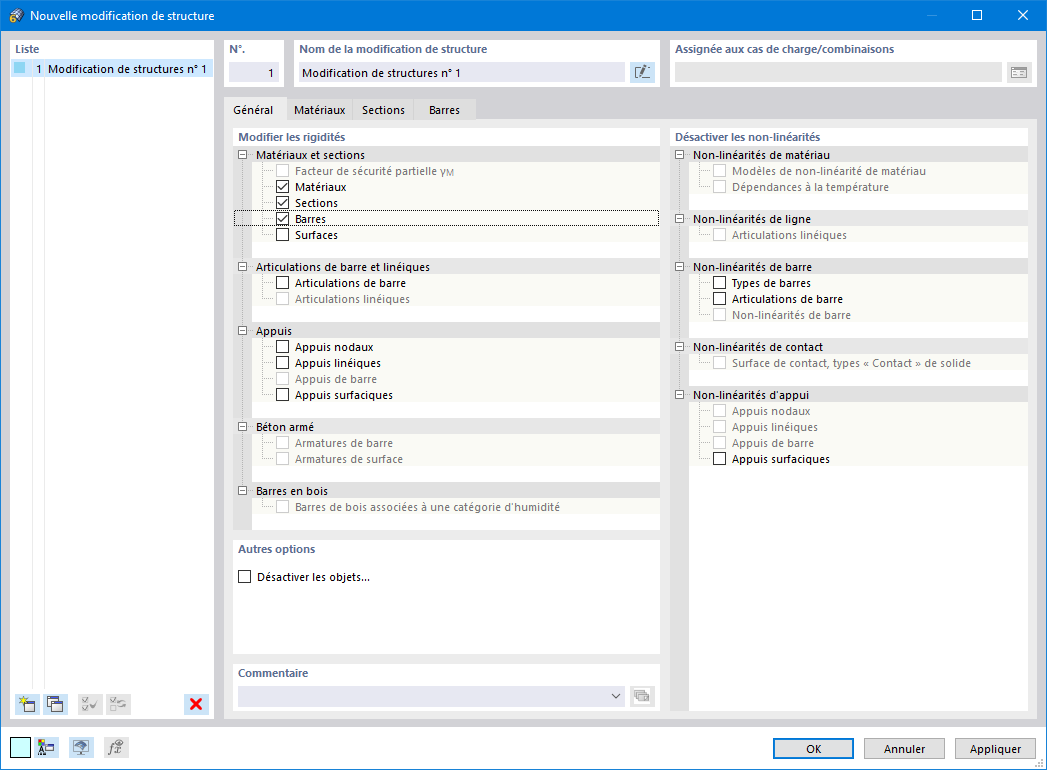The width and height of the screenshot is (1047, 770).
Task: Check Appuis linéiques under Appuis
Action: 282,363
